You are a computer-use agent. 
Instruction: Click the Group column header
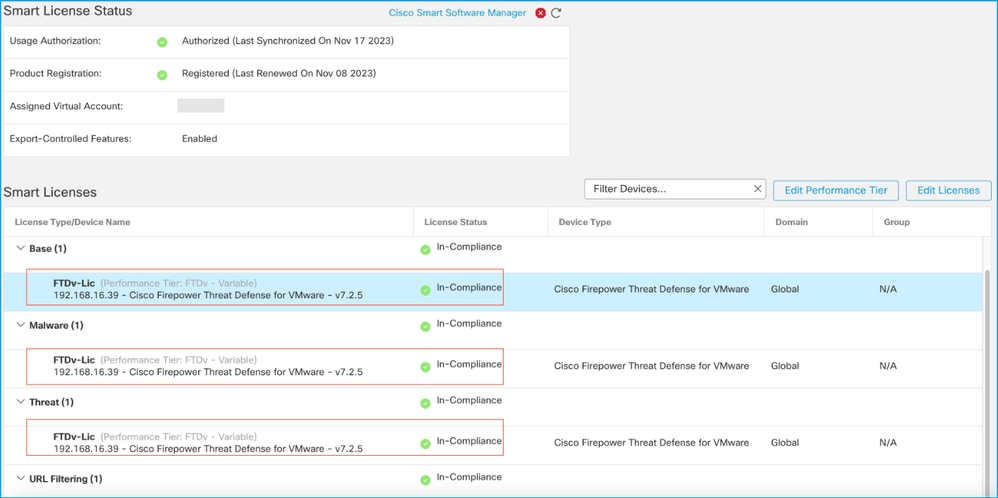(x=897, y=222)
